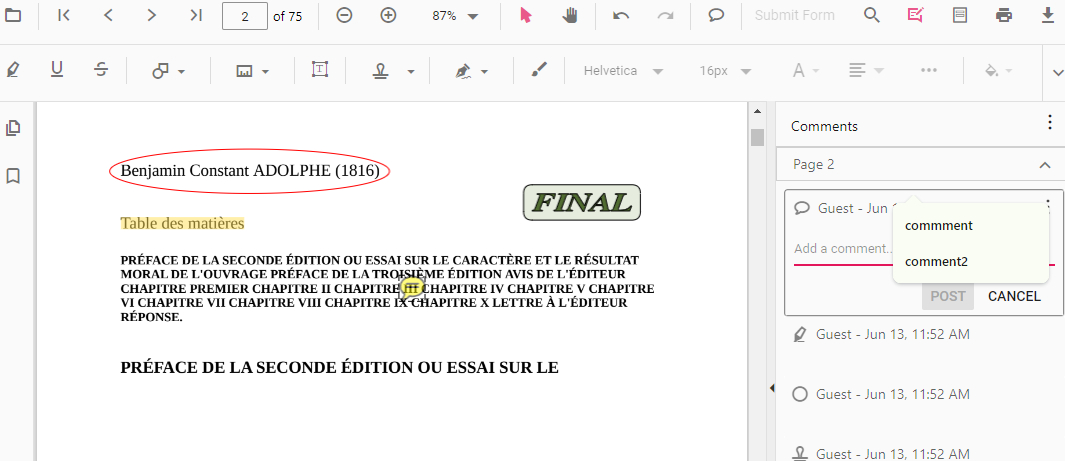Open the font color picker
This screenshot has width=1065, height=461.
click(806, 71)
